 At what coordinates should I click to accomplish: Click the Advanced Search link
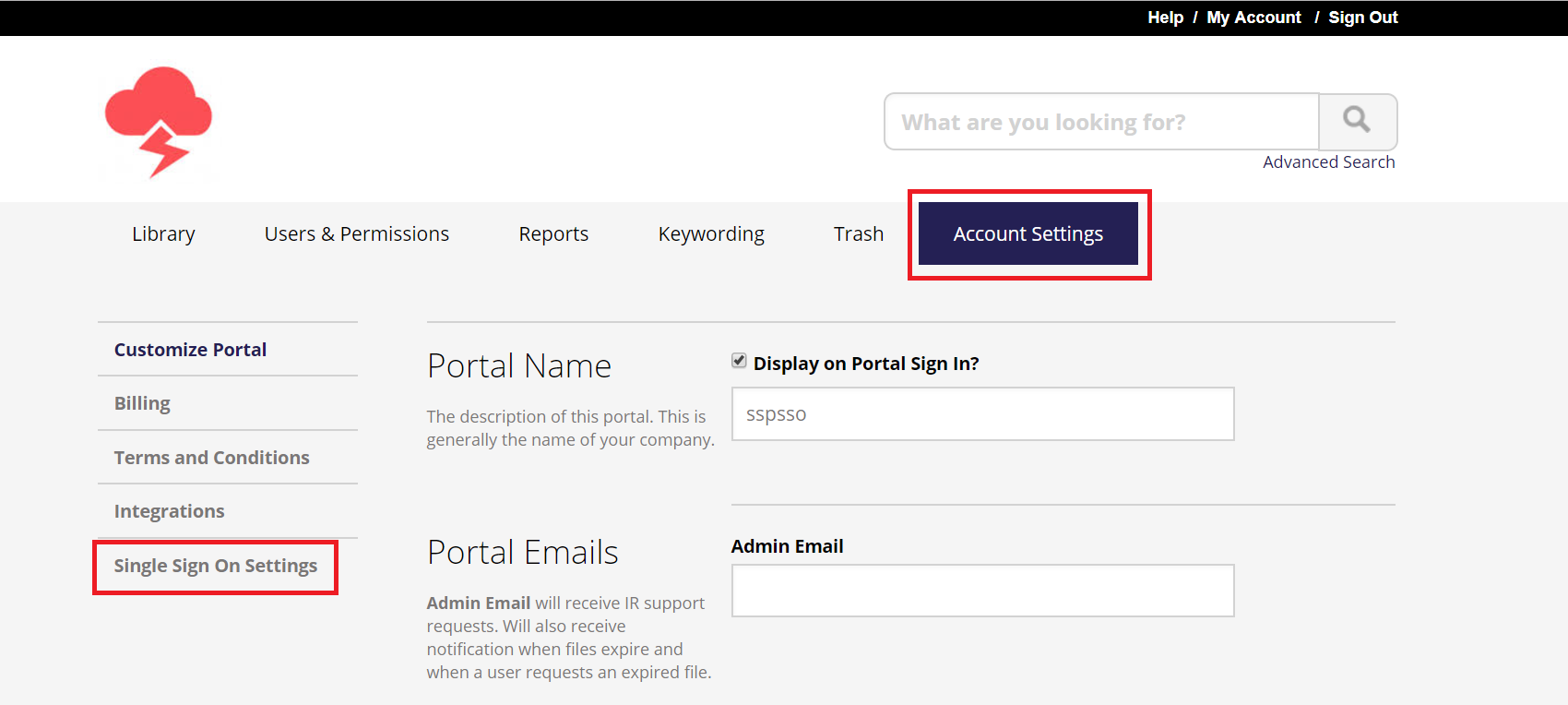click(x=1328, y=162)
